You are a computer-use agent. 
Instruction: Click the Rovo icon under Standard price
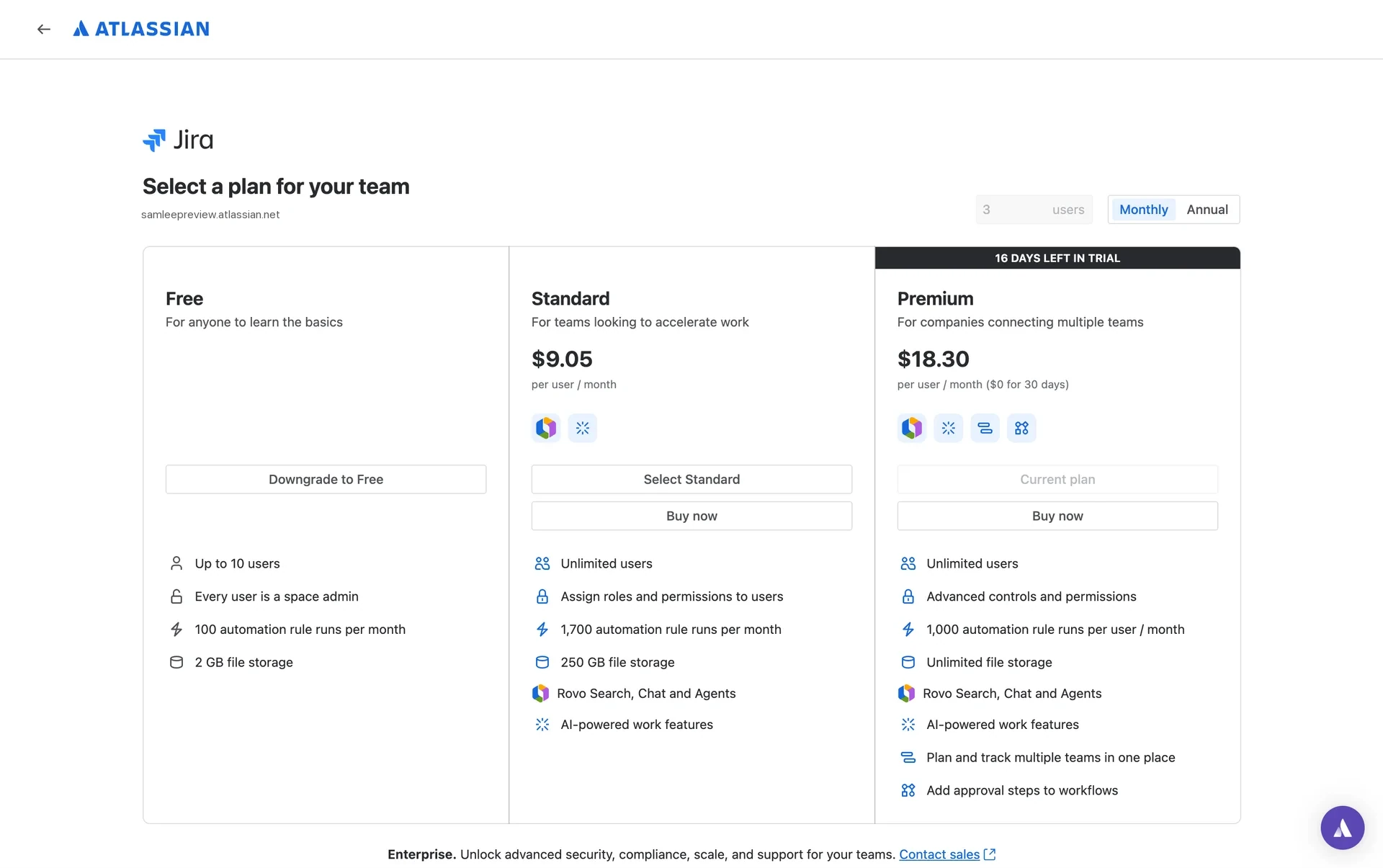pos(546,428)
